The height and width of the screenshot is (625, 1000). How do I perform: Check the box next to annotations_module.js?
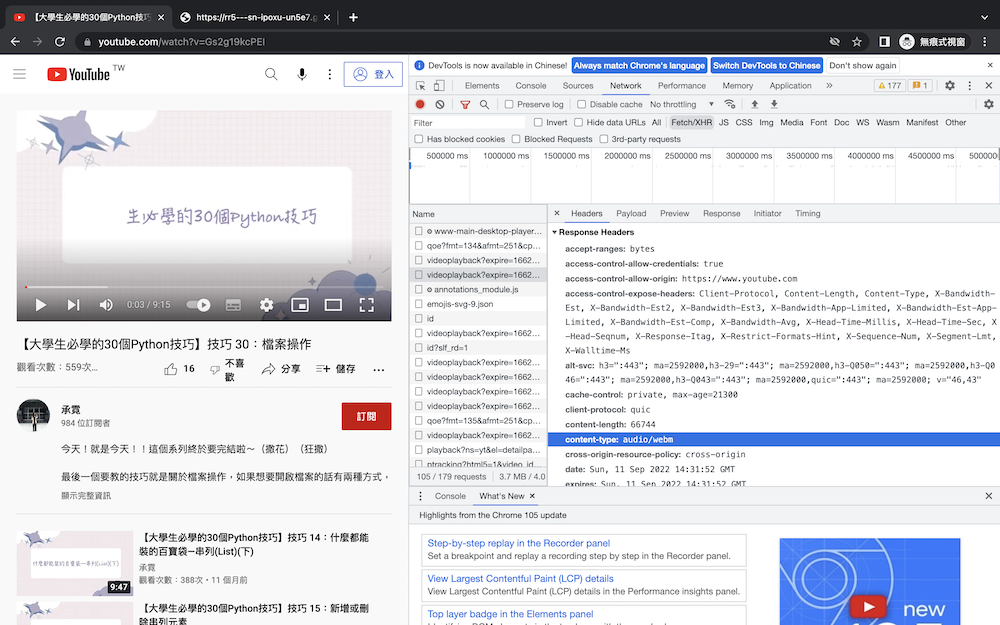418,290
